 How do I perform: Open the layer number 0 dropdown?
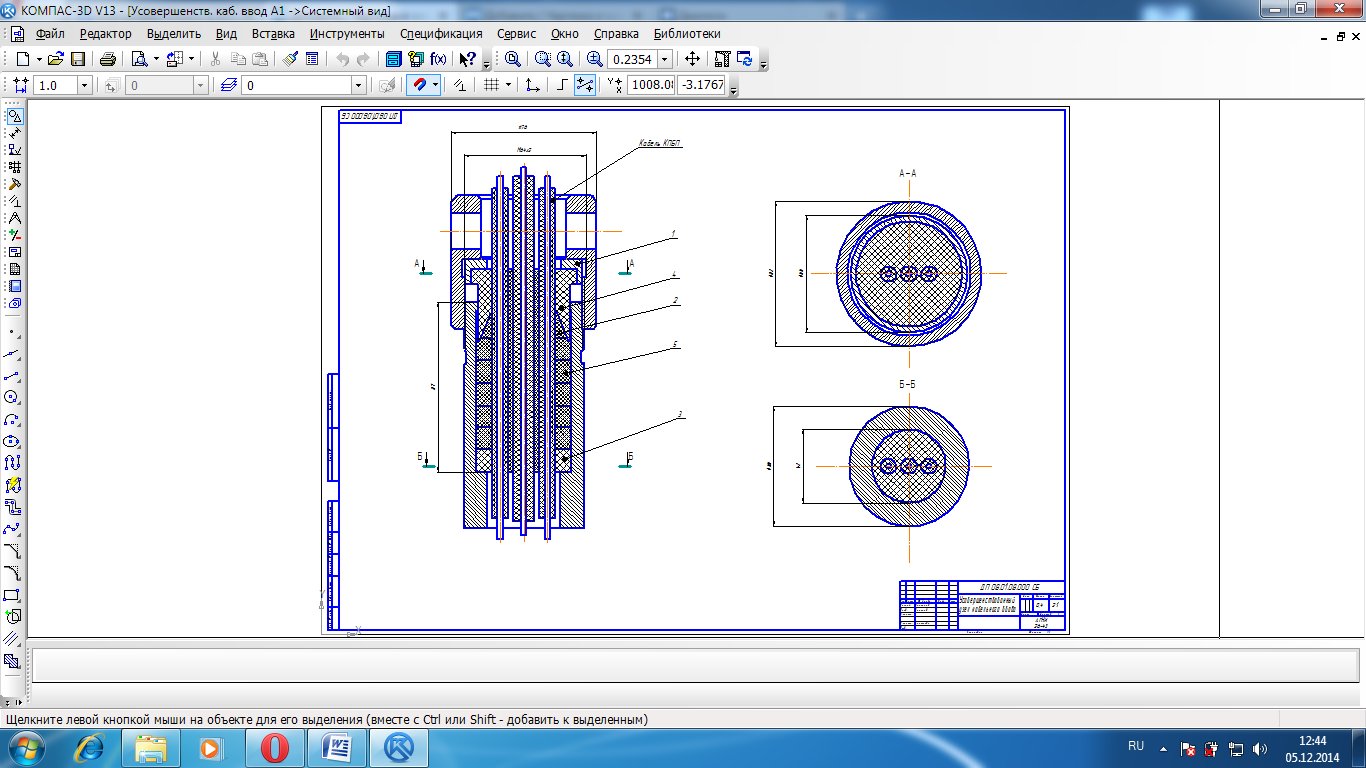(x=358, y=86)
